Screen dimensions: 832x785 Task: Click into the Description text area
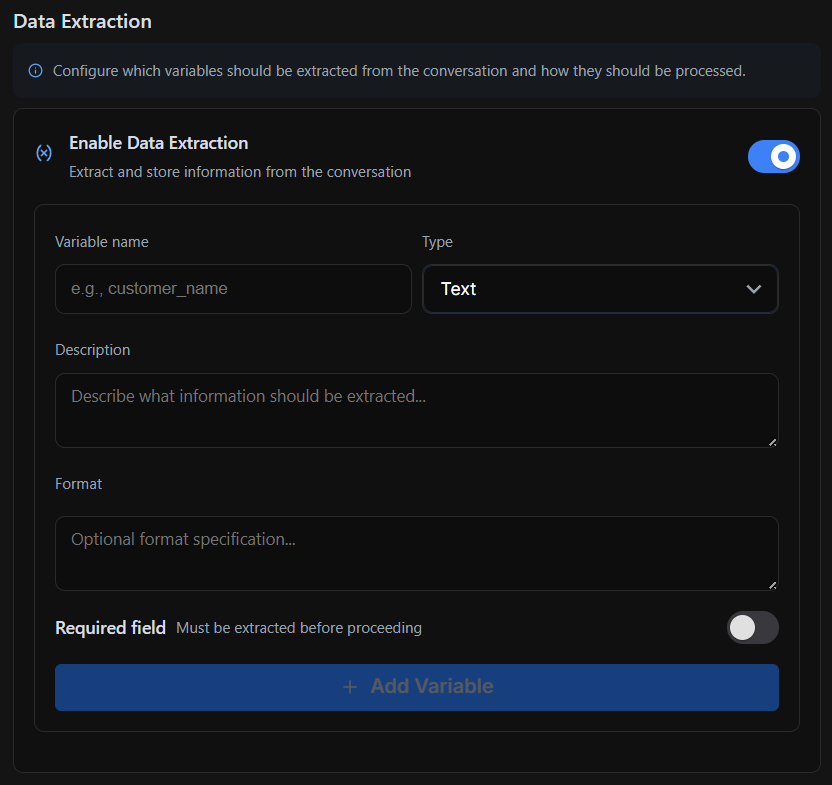[x=416, y=410]
